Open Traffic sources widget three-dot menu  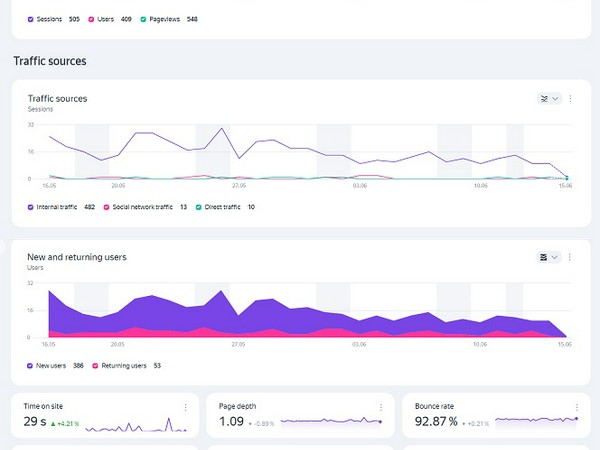(x=570, y=99)
